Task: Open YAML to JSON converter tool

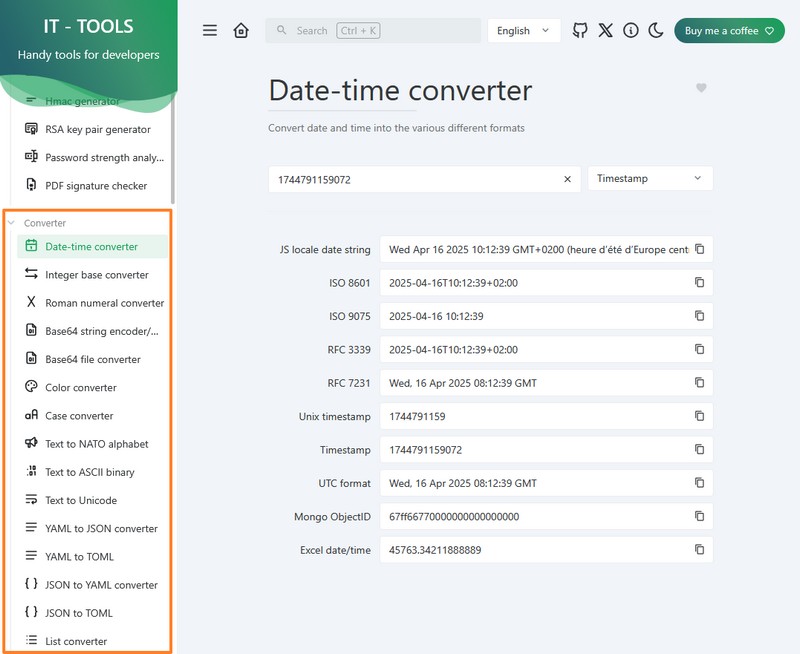Action: 101,529
